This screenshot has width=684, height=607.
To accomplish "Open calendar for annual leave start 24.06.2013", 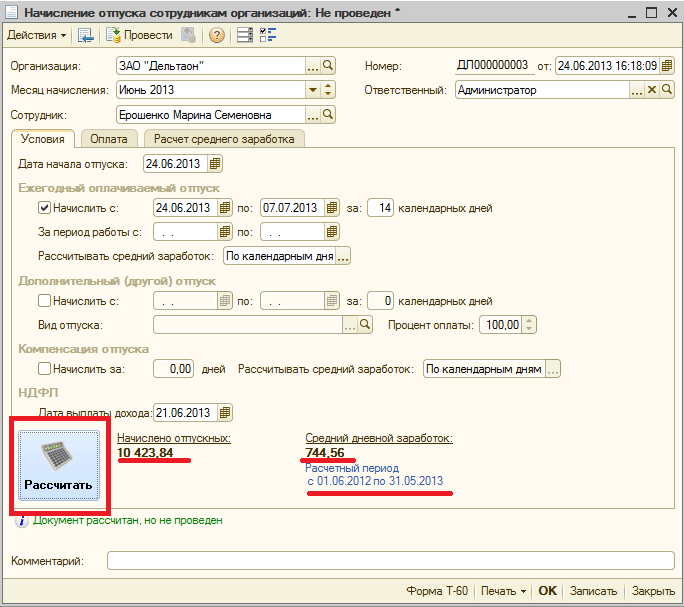I will coord(225,208).
